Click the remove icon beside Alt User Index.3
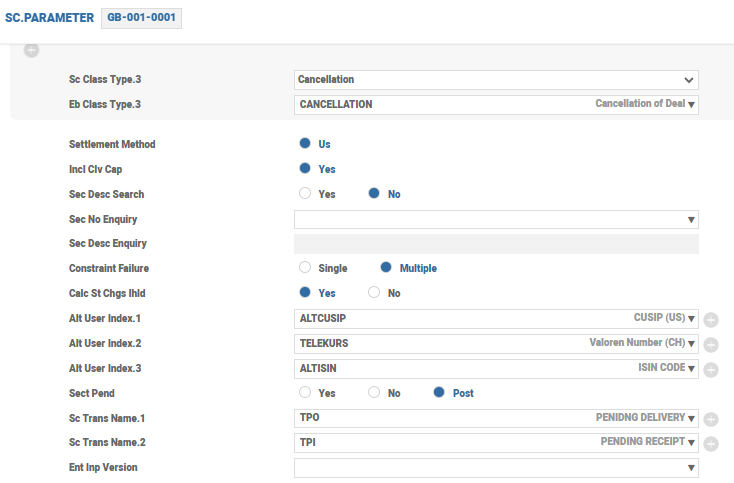 (x=711, y=370)
